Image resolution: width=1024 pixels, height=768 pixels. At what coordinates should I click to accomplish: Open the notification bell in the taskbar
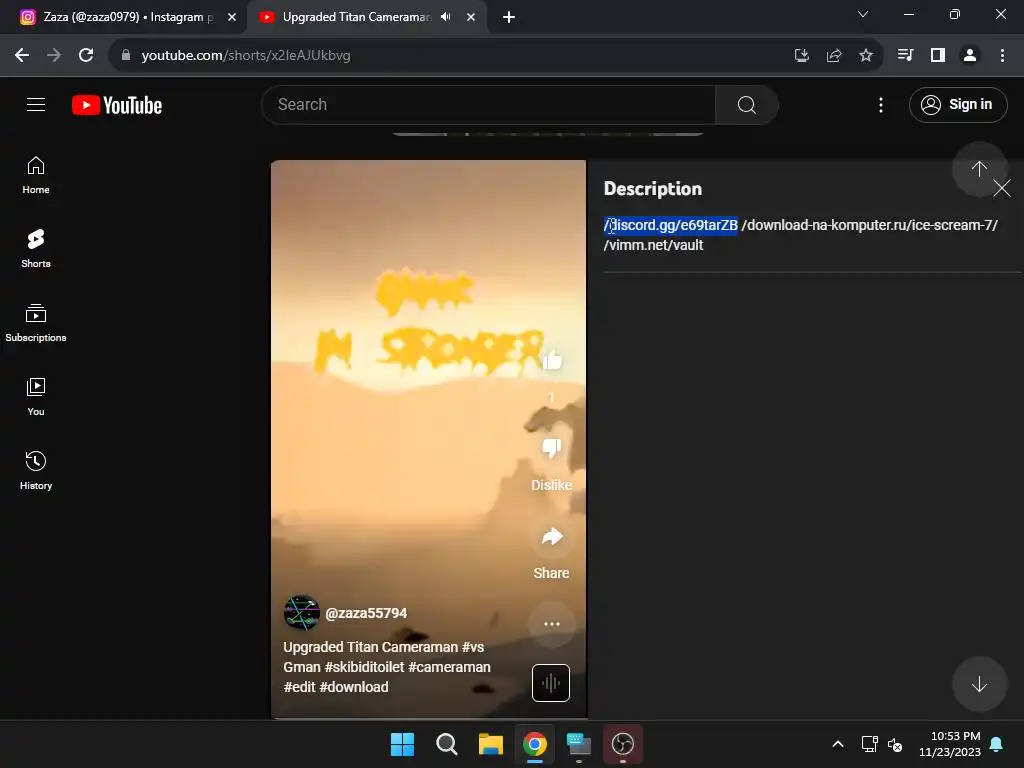[997, 744]
